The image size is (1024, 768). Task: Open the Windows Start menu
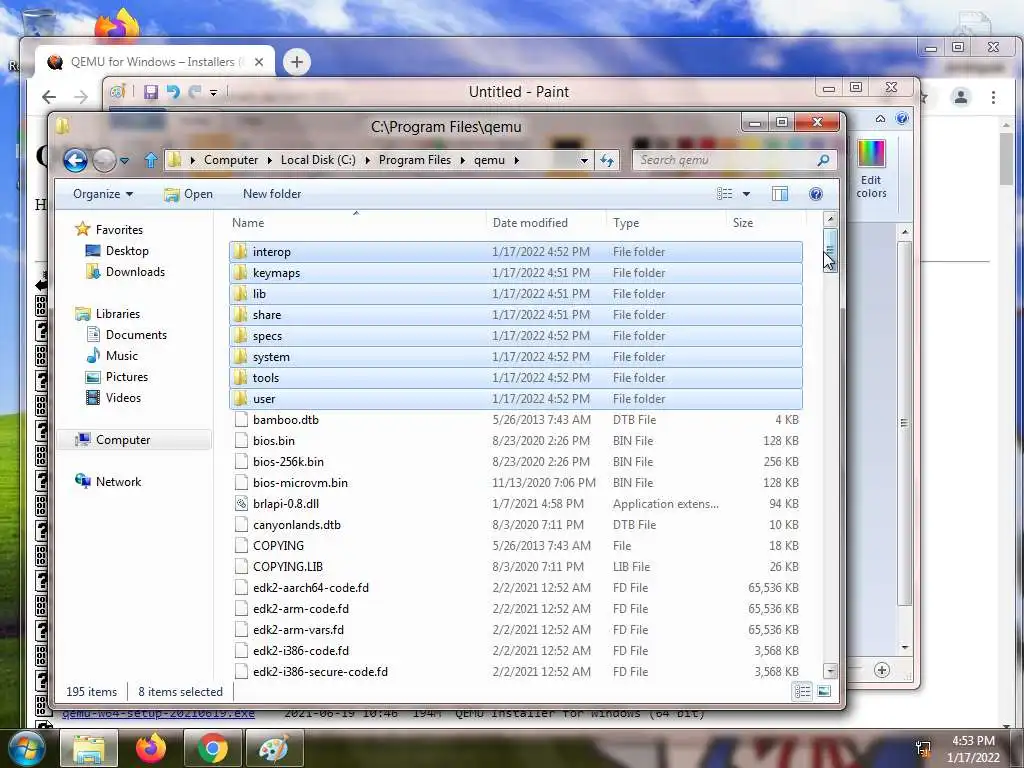point(26,748)
